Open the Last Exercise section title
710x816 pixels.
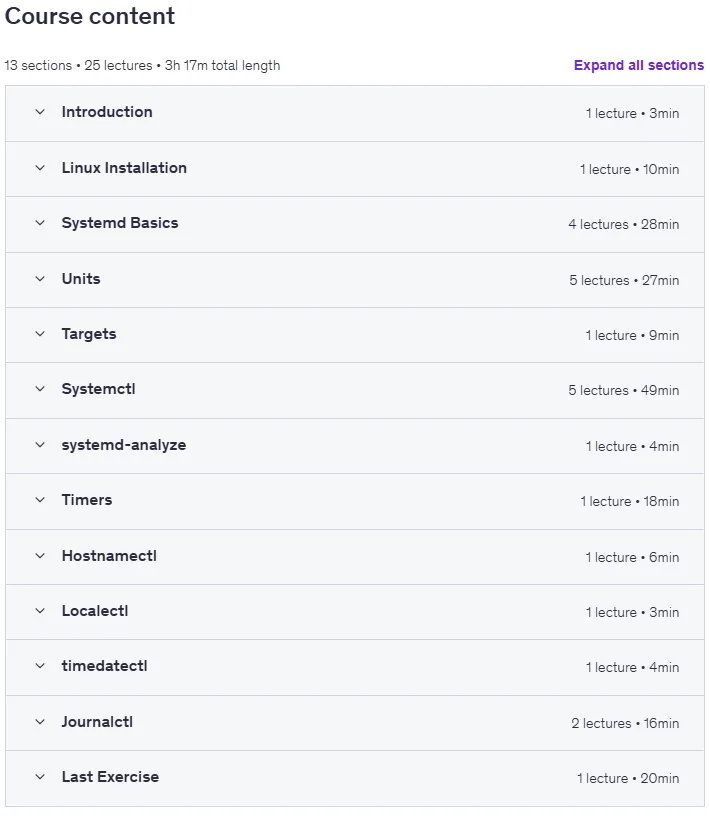pos(110,776)
